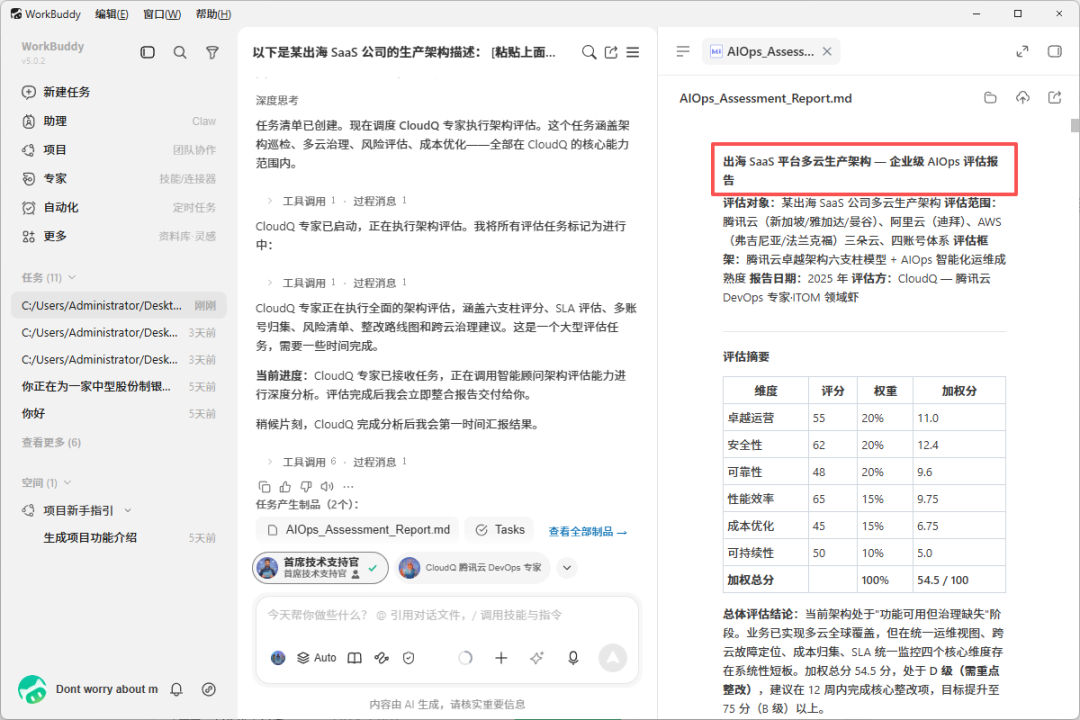This screenshot has height=720, width=1080.
Task: Send message with arrow button
Action: (612, 658)
